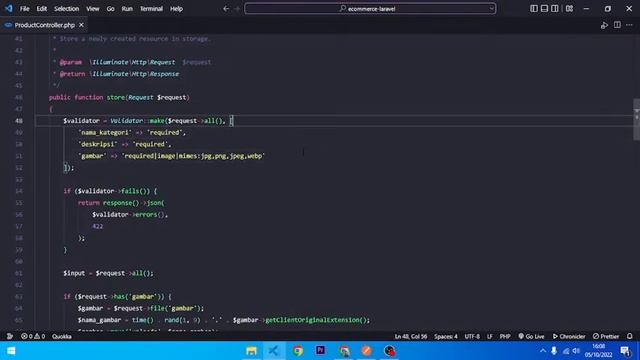
Task: Open Adobe Premiere Pro from the taskbar
Action: tap(320, 350)
